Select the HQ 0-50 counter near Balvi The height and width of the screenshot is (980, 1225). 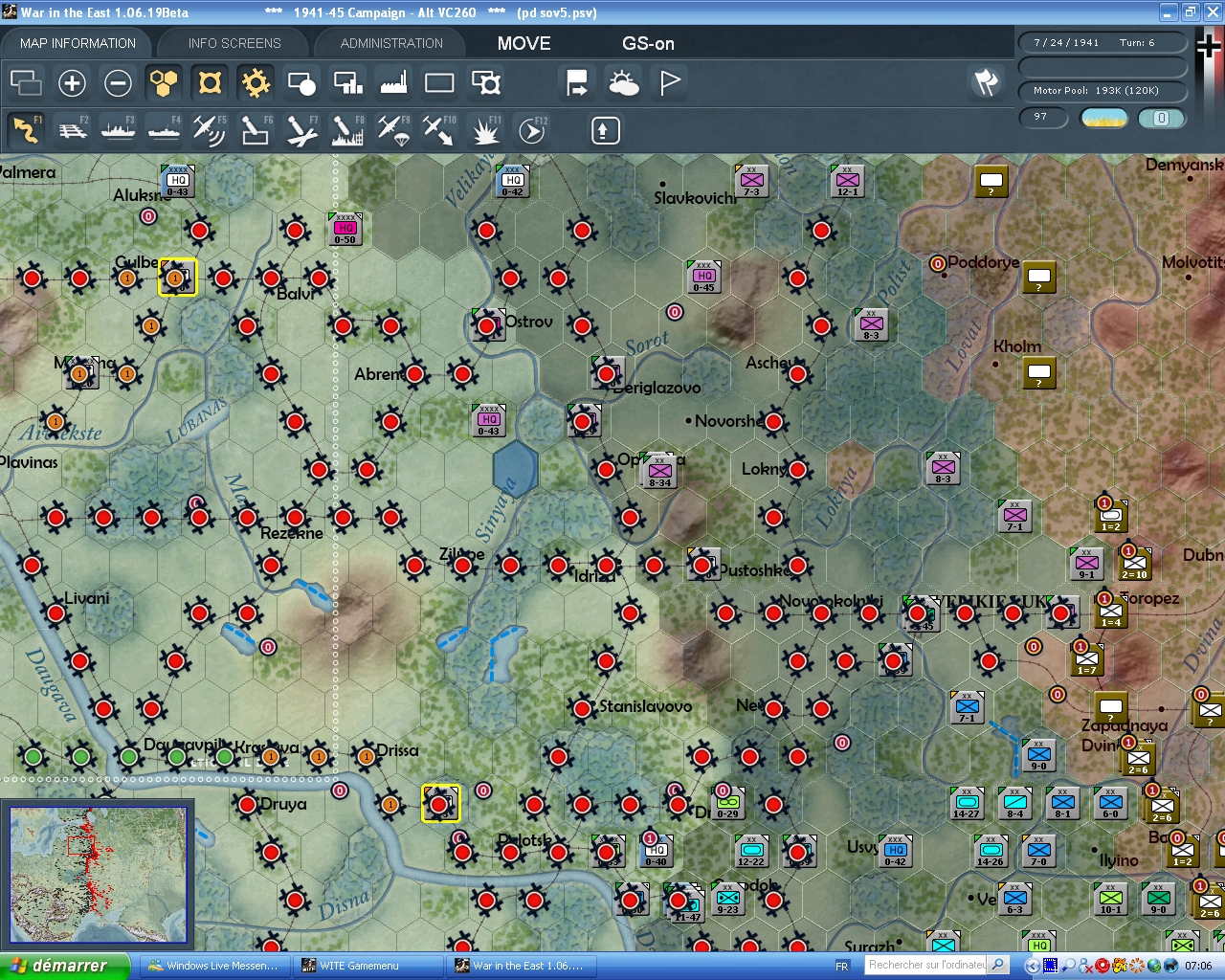345,230
